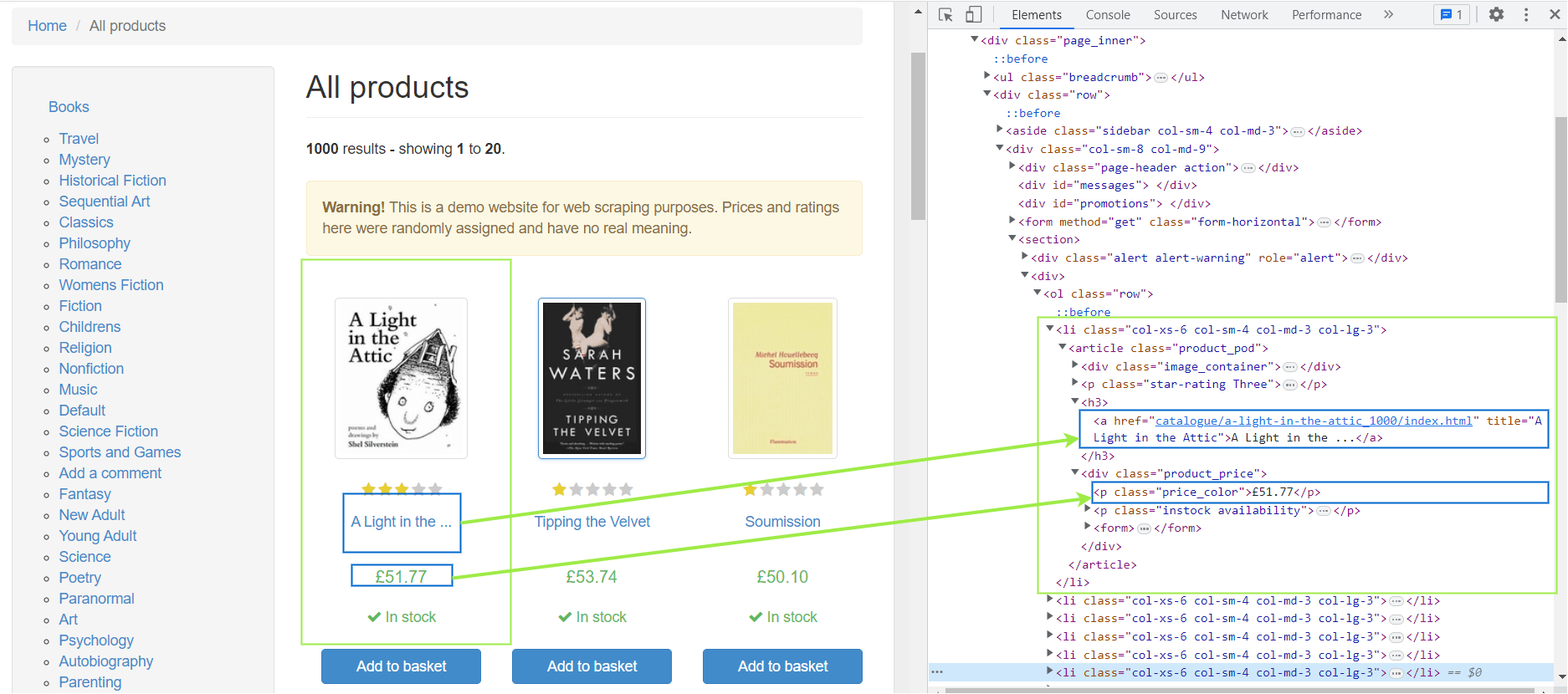Screen dimensions: 1568x694
Task: Click the row actions ellipsis in Elements
Action: point(937,672)
